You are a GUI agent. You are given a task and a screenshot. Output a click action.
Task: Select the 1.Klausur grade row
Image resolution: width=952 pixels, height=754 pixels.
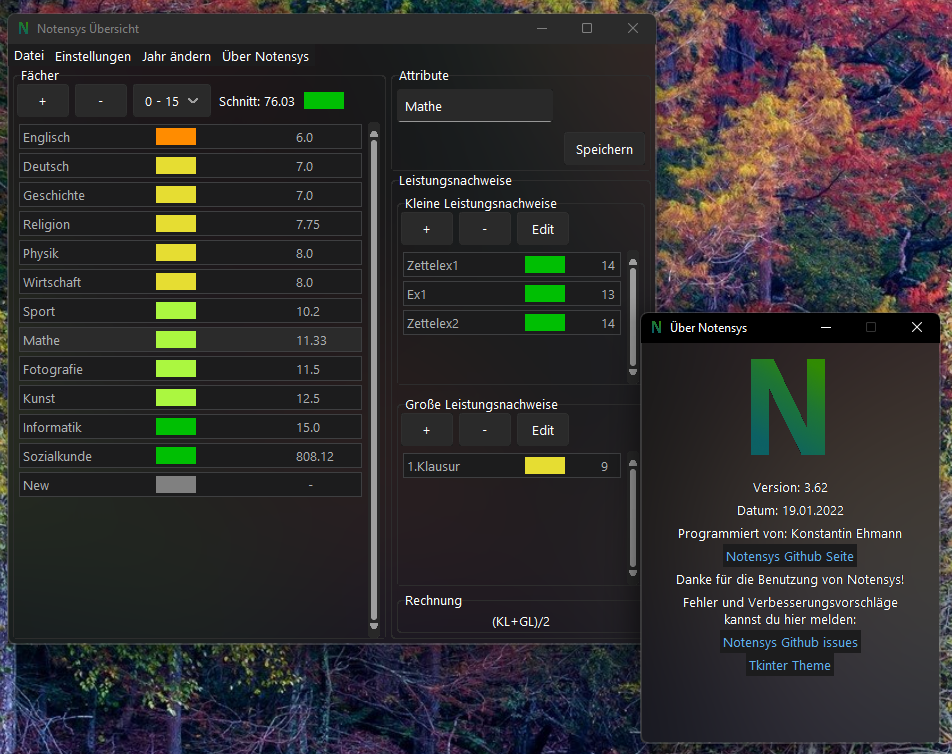pyautogui.click(x=512, y=466)
